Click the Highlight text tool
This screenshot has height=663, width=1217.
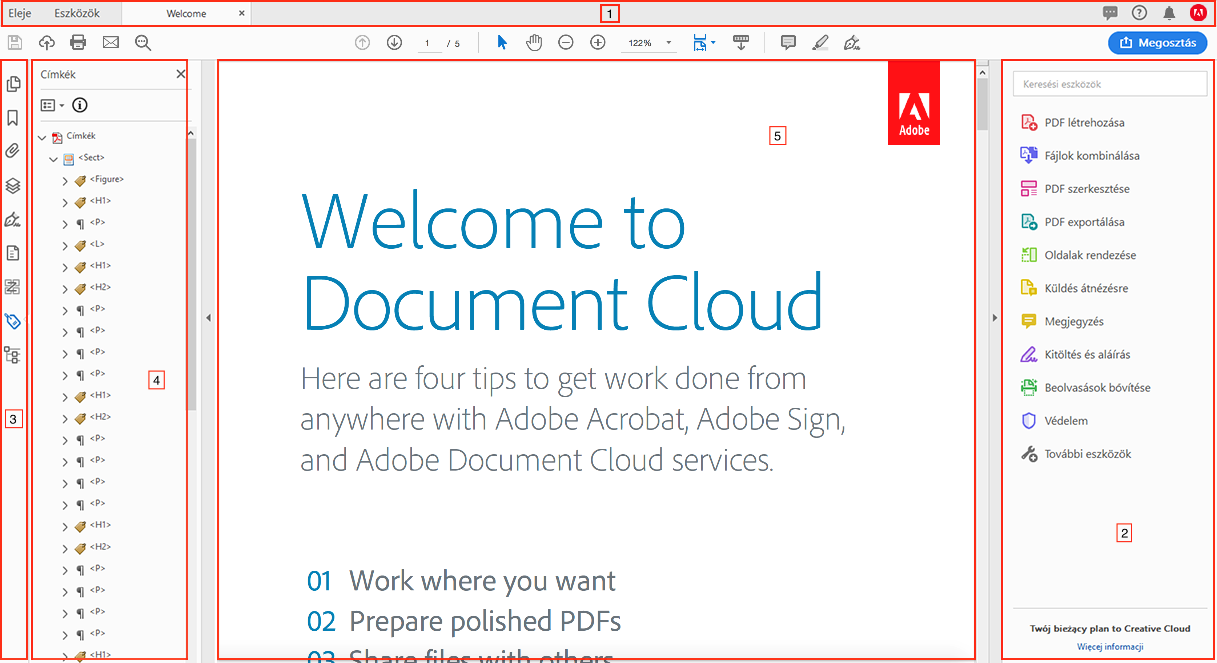coord(820,43)
